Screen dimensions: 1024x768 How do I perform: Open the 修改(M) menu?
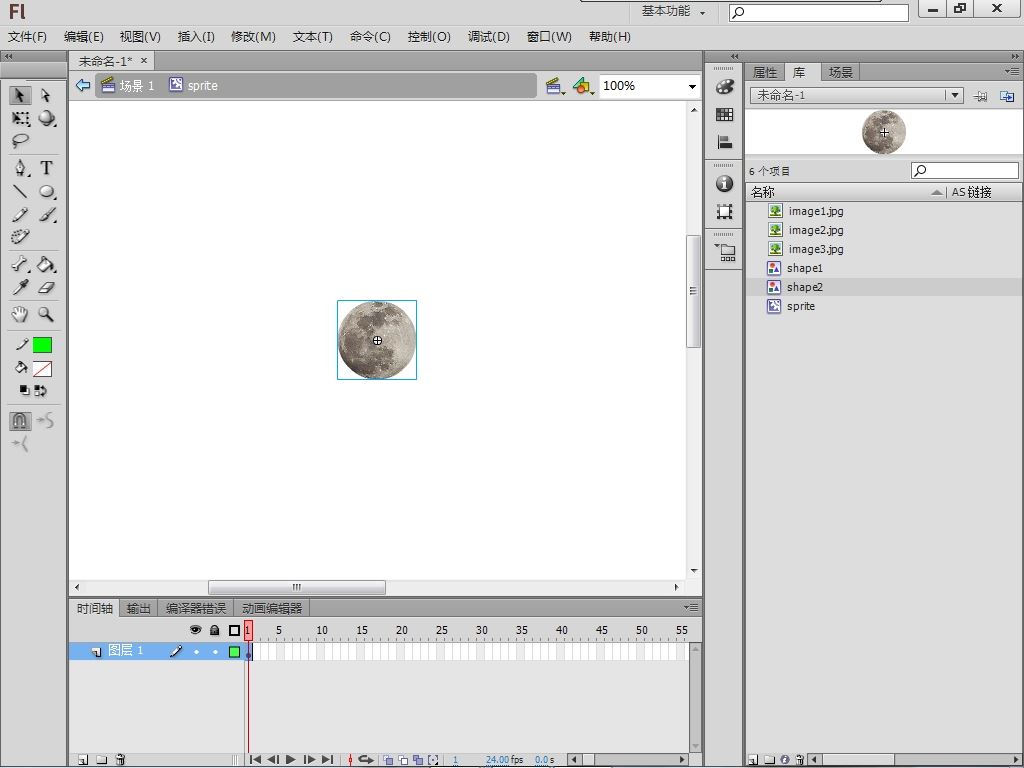pos(253,37)
